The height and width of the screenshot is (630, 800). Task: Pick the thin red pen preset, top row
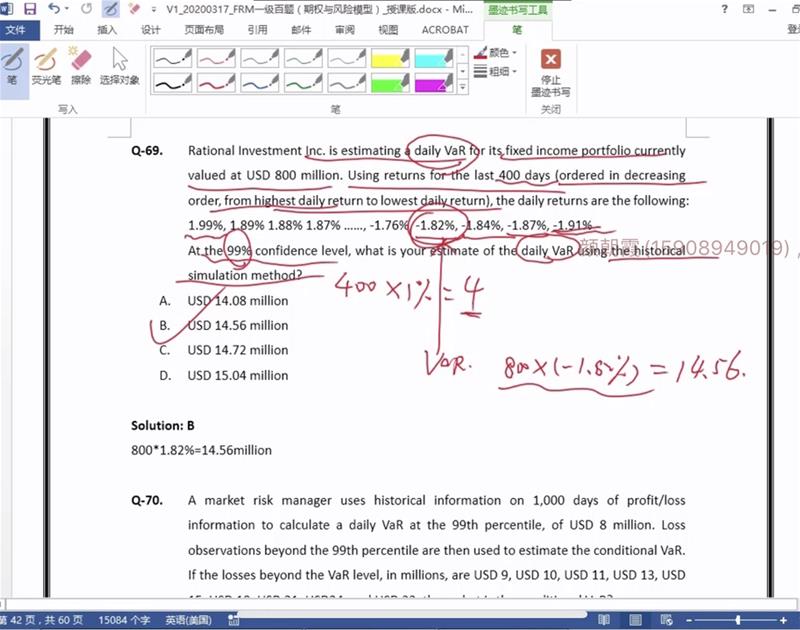pos(216,58)
